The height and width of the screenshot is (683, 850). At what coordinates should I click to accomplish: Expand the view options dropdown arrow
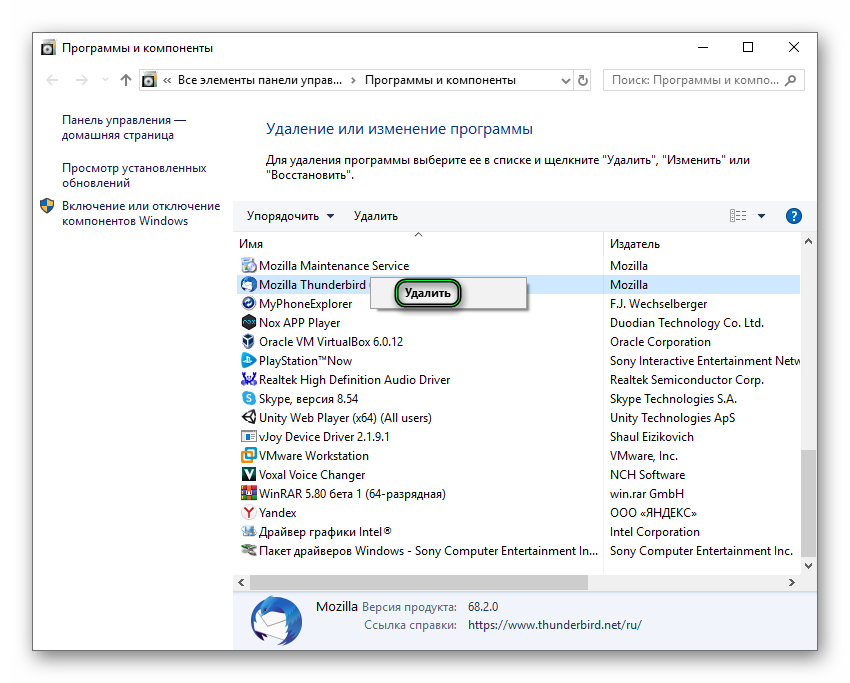pyautogui.click(x=761, y=216)
